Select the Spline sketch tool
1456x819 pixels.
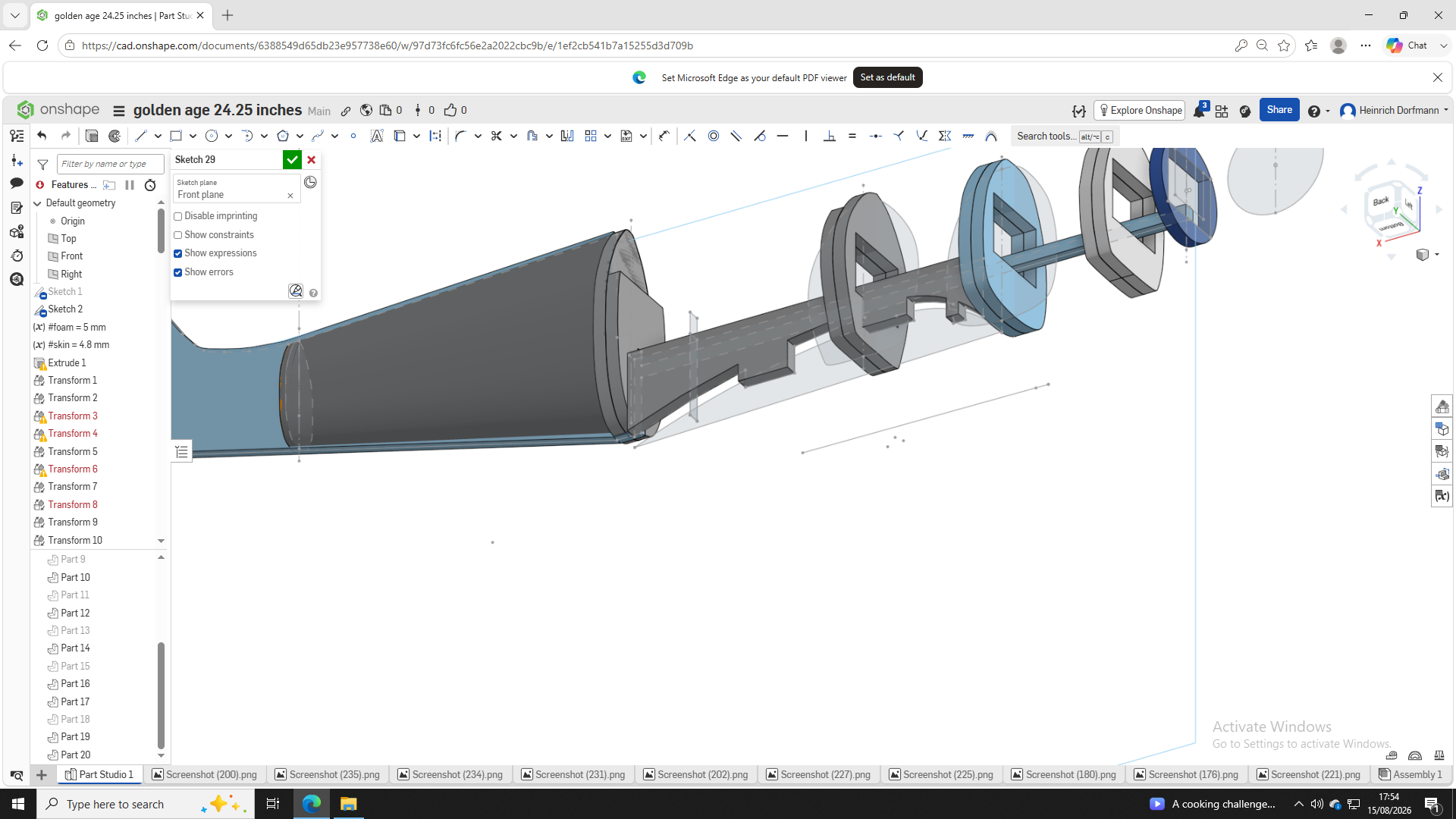(318, 136)
